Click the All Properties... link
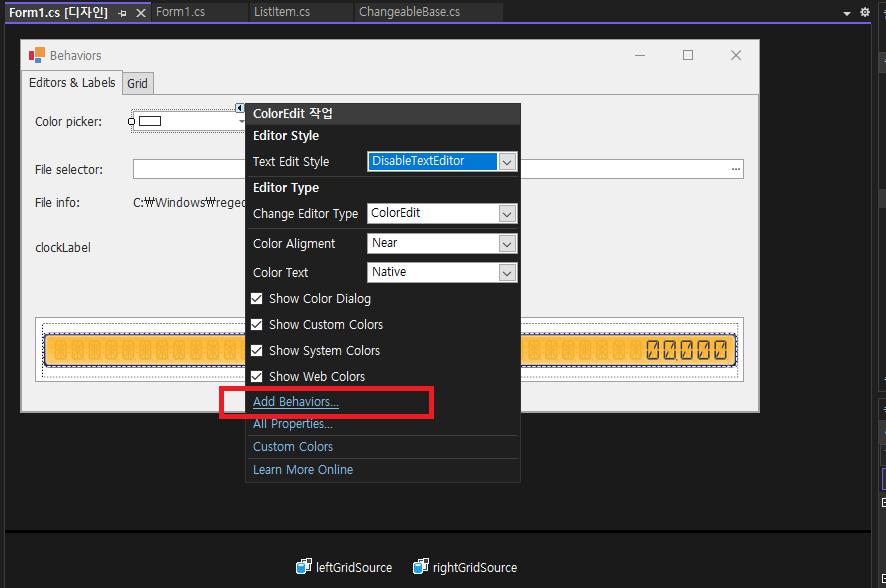This screenshot has height=588, width=886. (x=292, y=424)
